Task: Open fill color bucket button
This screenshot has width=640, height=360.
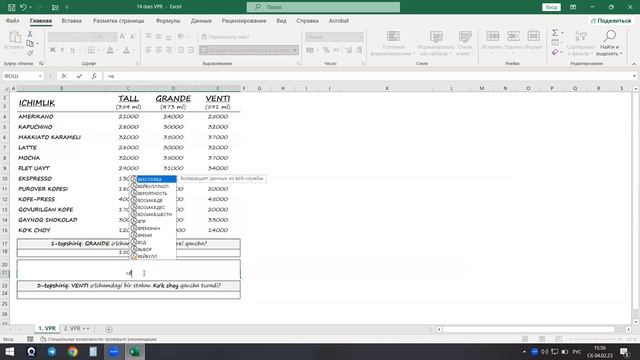Action: [x=110, y=50]
